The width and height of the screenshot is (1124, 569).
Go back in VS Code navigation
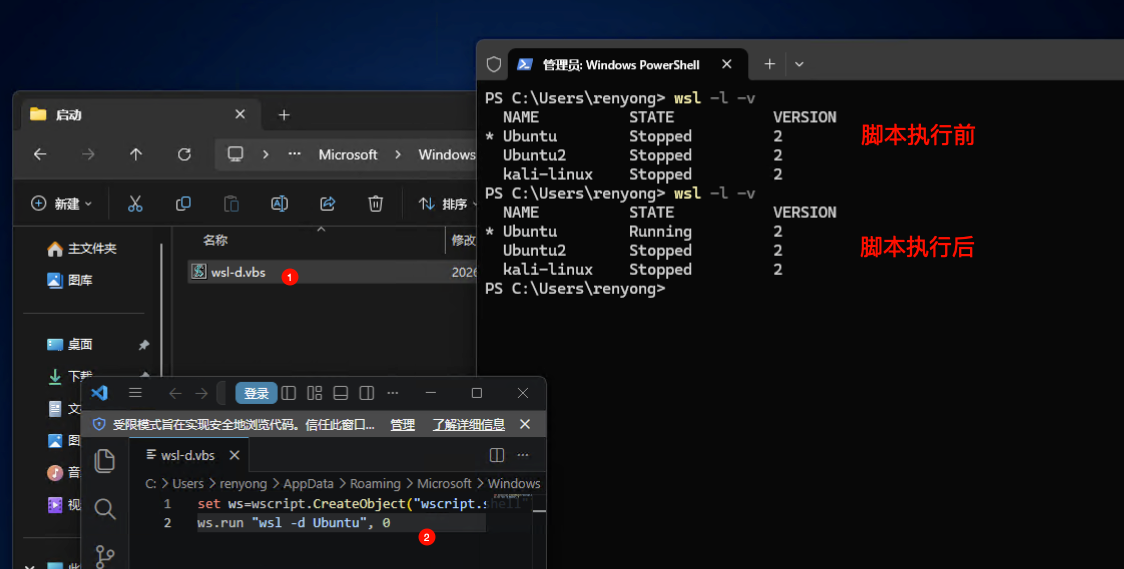tap(175, 393)
